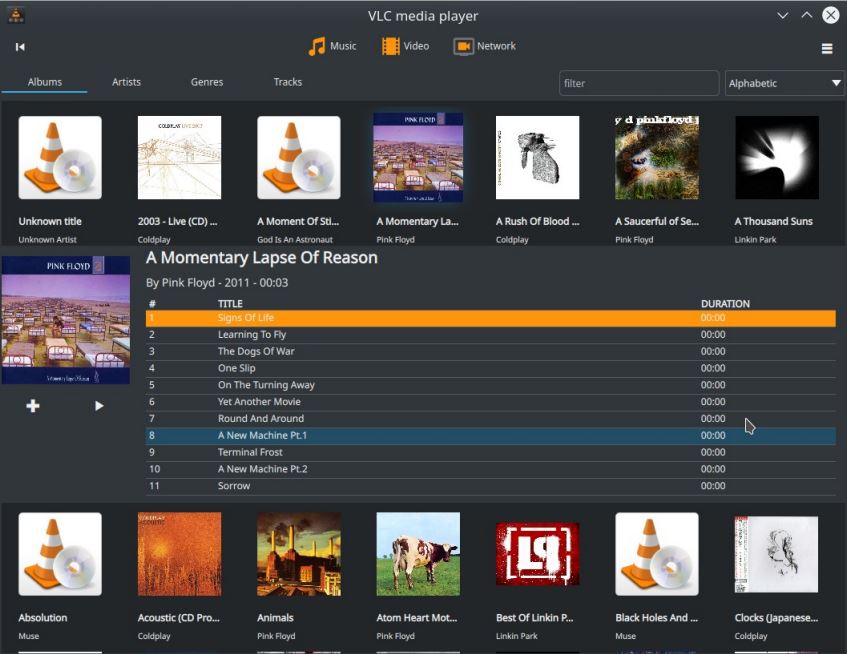Click the Video film strip icon
847x654 pixels.
tap(391, 46)
